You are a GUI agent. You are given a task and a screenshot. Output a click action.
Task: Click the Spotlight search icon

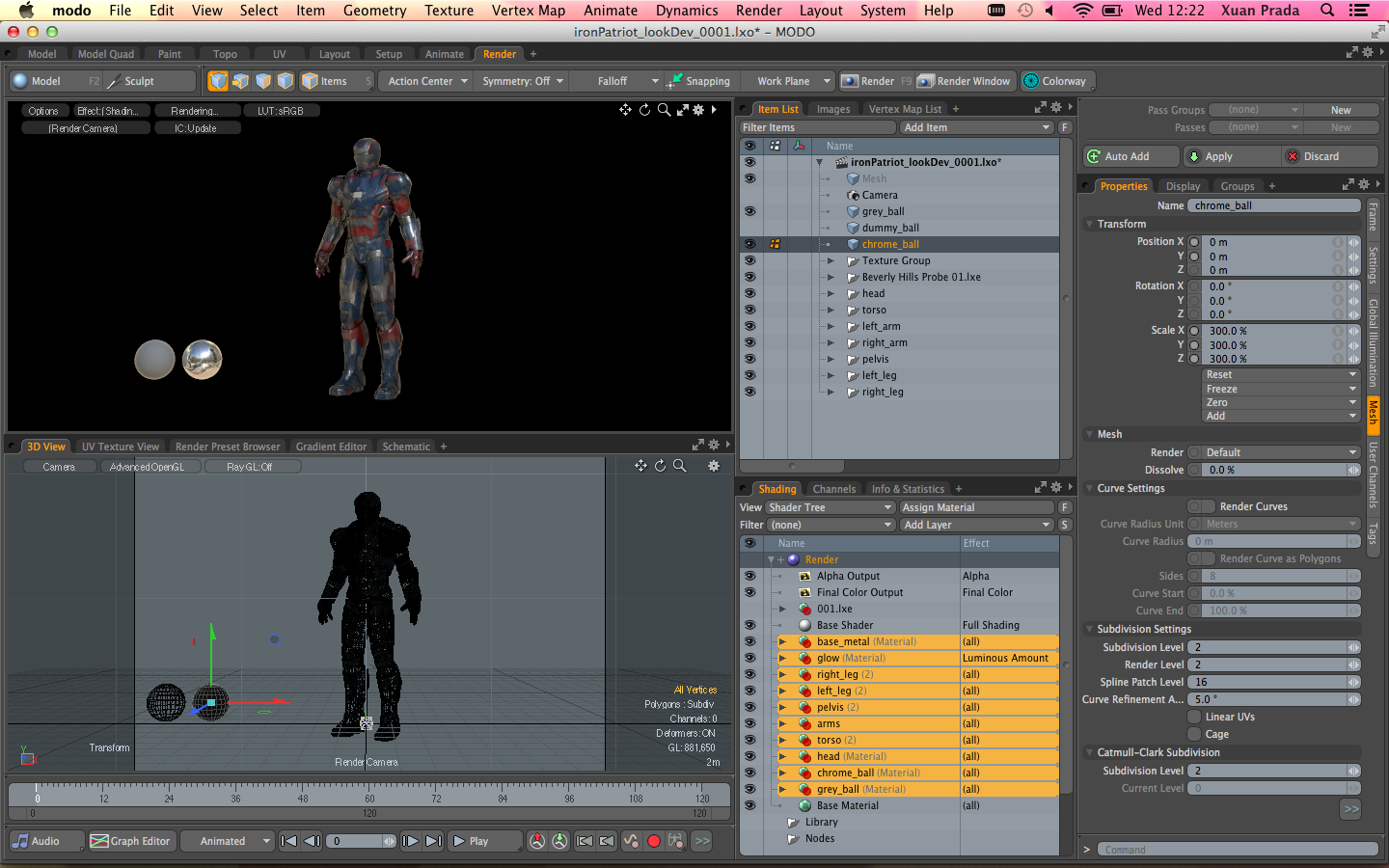[x=1327, y=10]
